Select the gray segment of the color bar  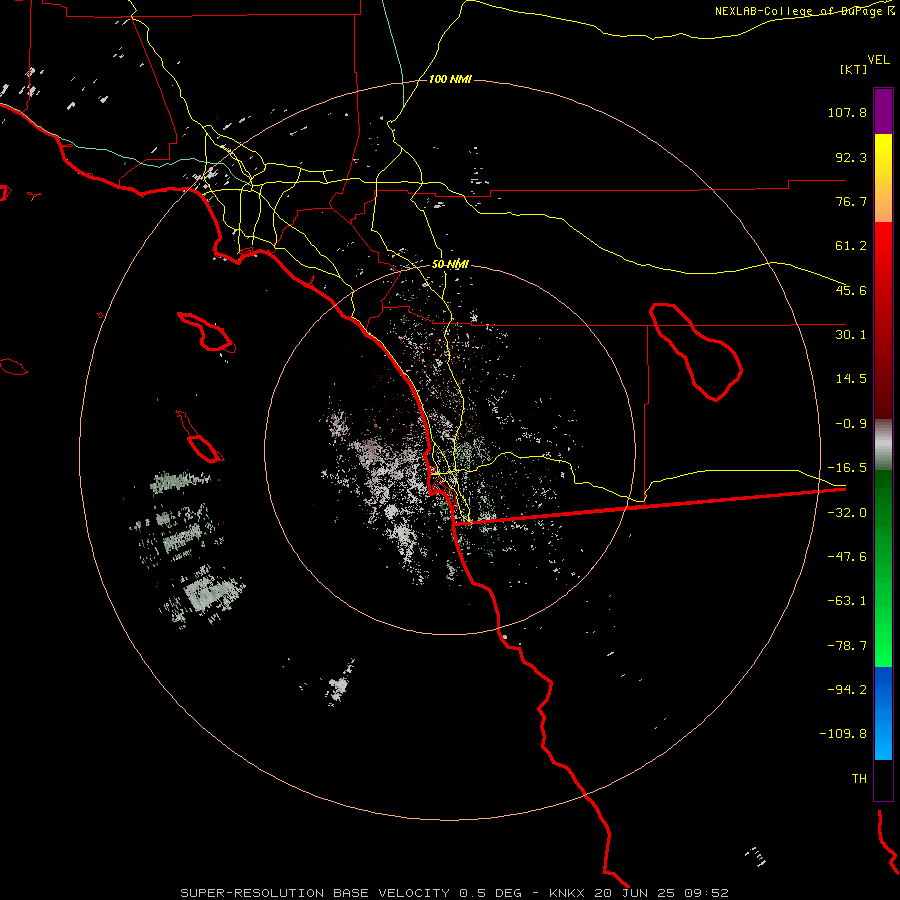883,445
